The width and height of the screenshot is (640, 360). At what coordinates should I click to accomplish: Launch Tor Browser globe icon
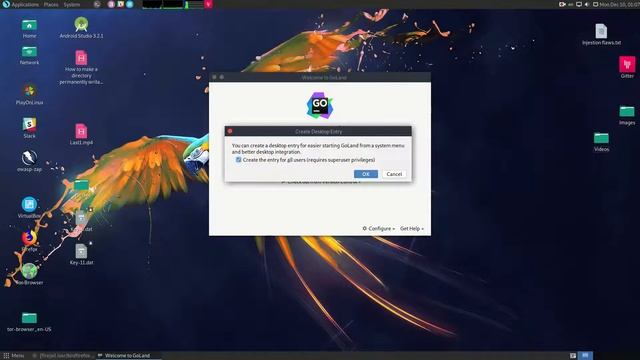(29, 271)
